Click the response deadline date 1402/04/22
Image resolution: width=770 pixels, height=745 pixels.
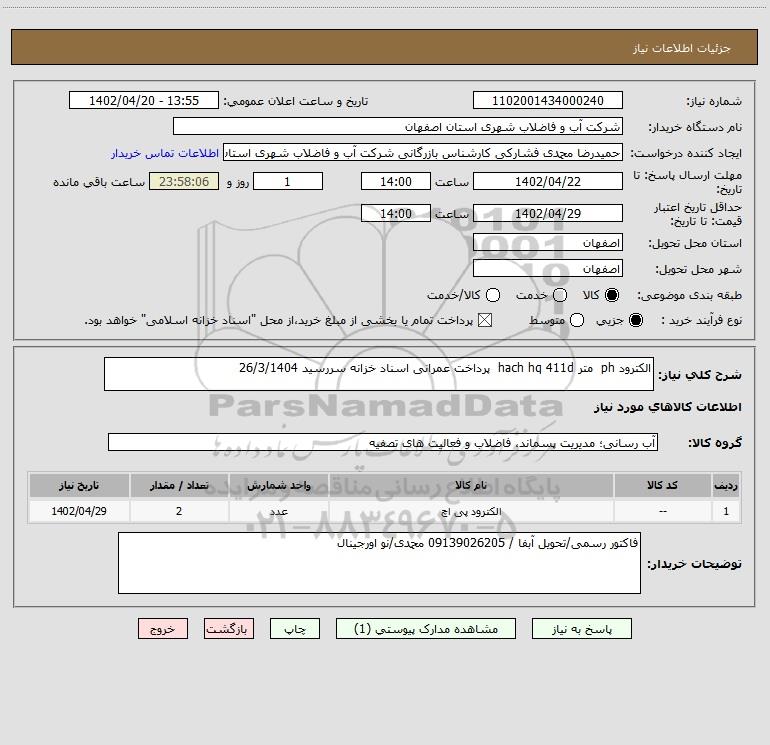pos(548,181)
